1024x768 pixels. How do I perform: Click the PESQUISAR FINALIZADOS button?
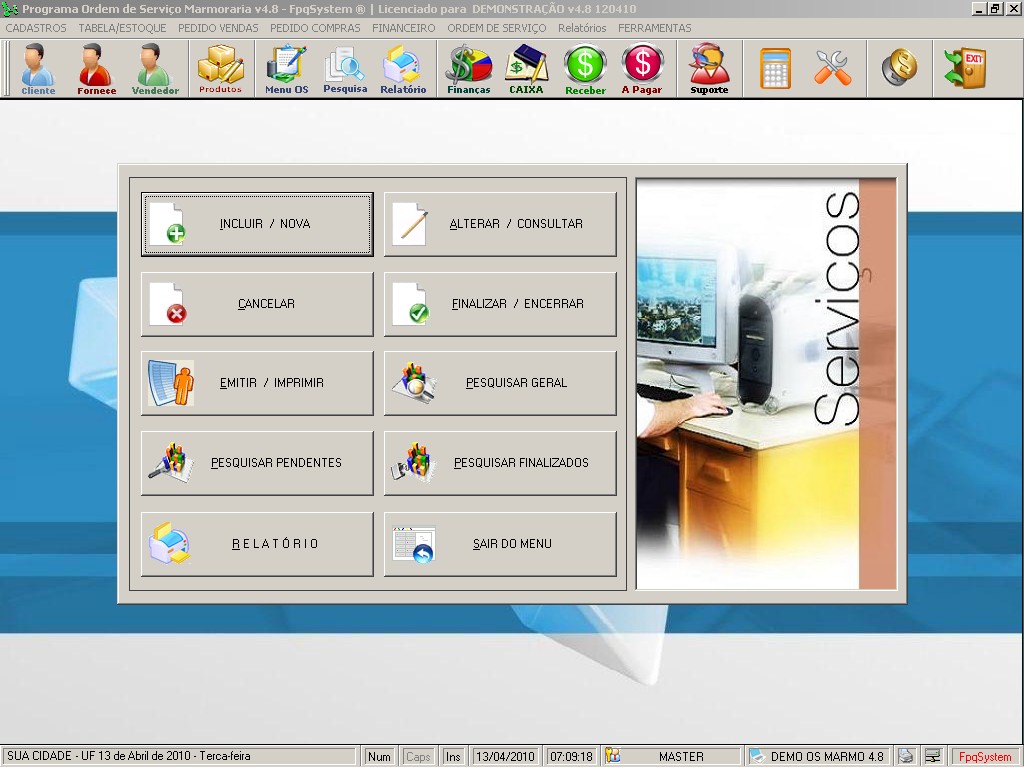pyautogui.click(x=500, y=463)
